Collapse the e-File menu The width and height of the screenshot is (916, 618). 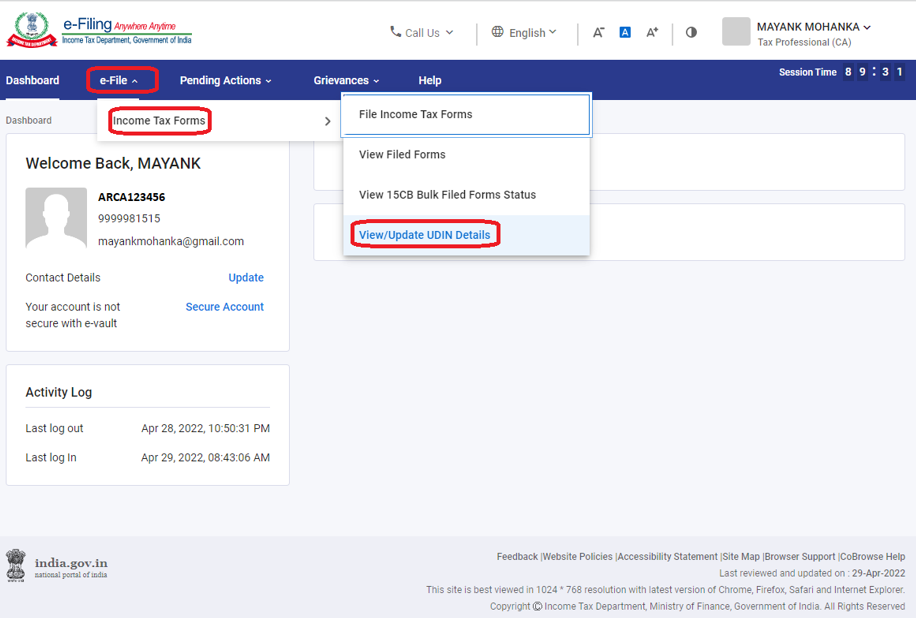pos(119,80)
